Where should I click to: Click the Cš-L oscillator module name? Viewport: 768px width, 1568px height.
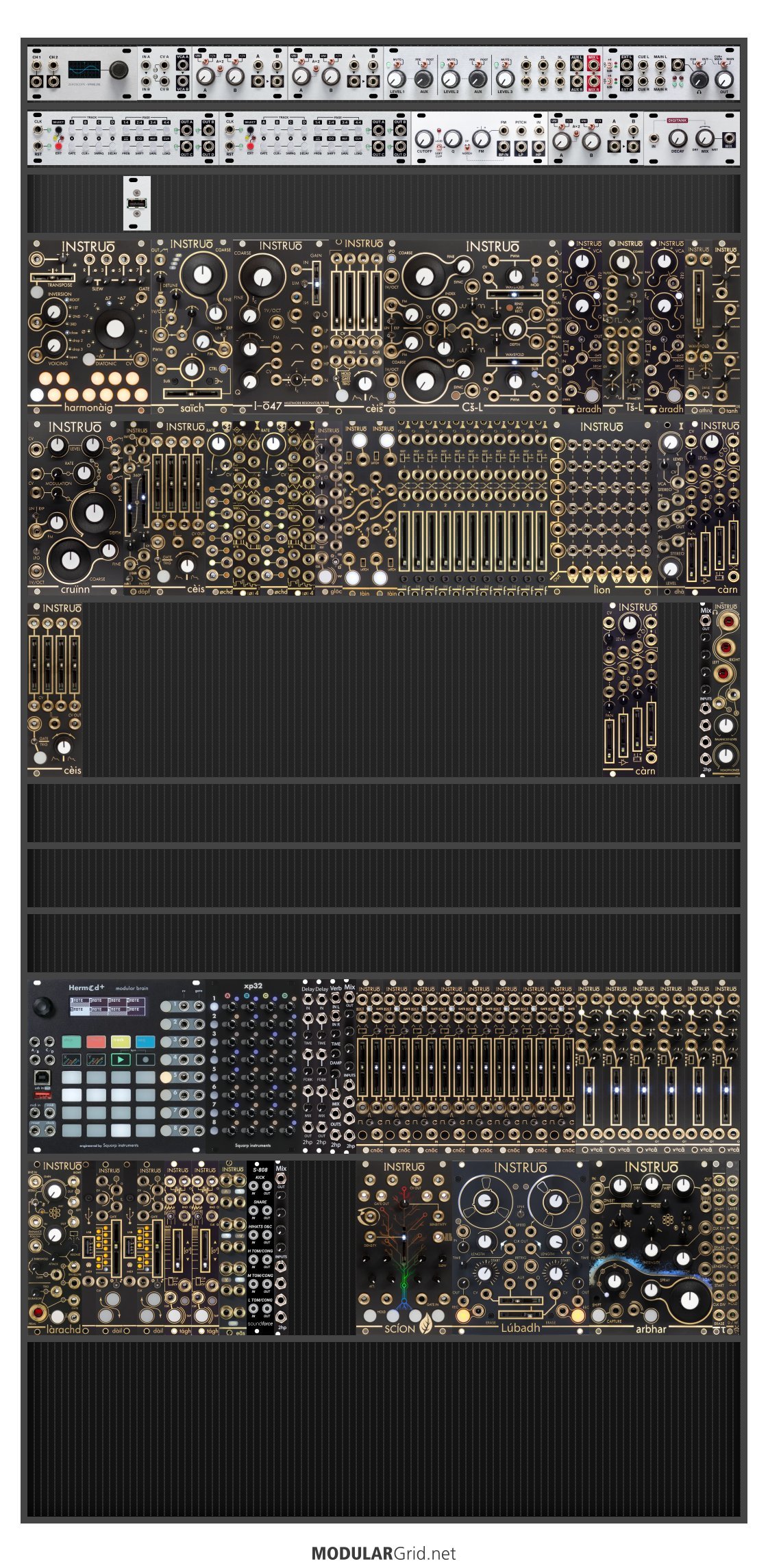472,407
